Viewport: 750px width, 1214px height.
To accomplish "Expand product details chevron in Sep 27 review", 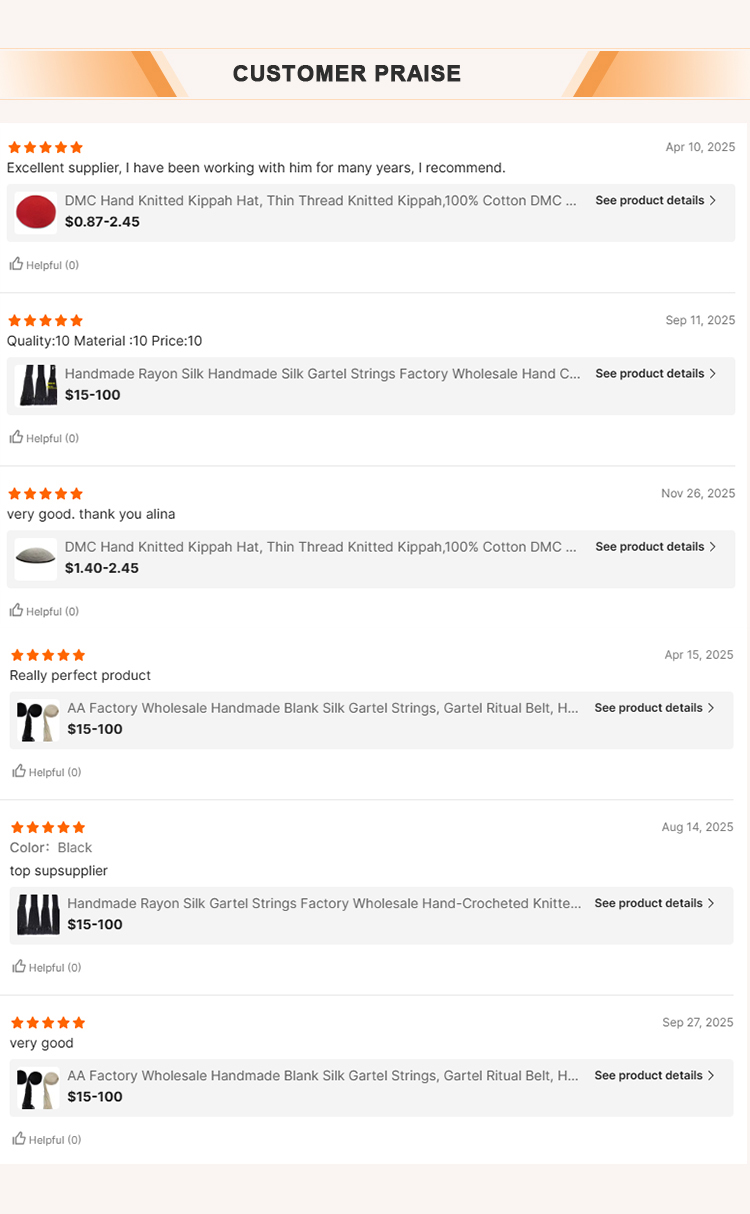I will 711,1076.
